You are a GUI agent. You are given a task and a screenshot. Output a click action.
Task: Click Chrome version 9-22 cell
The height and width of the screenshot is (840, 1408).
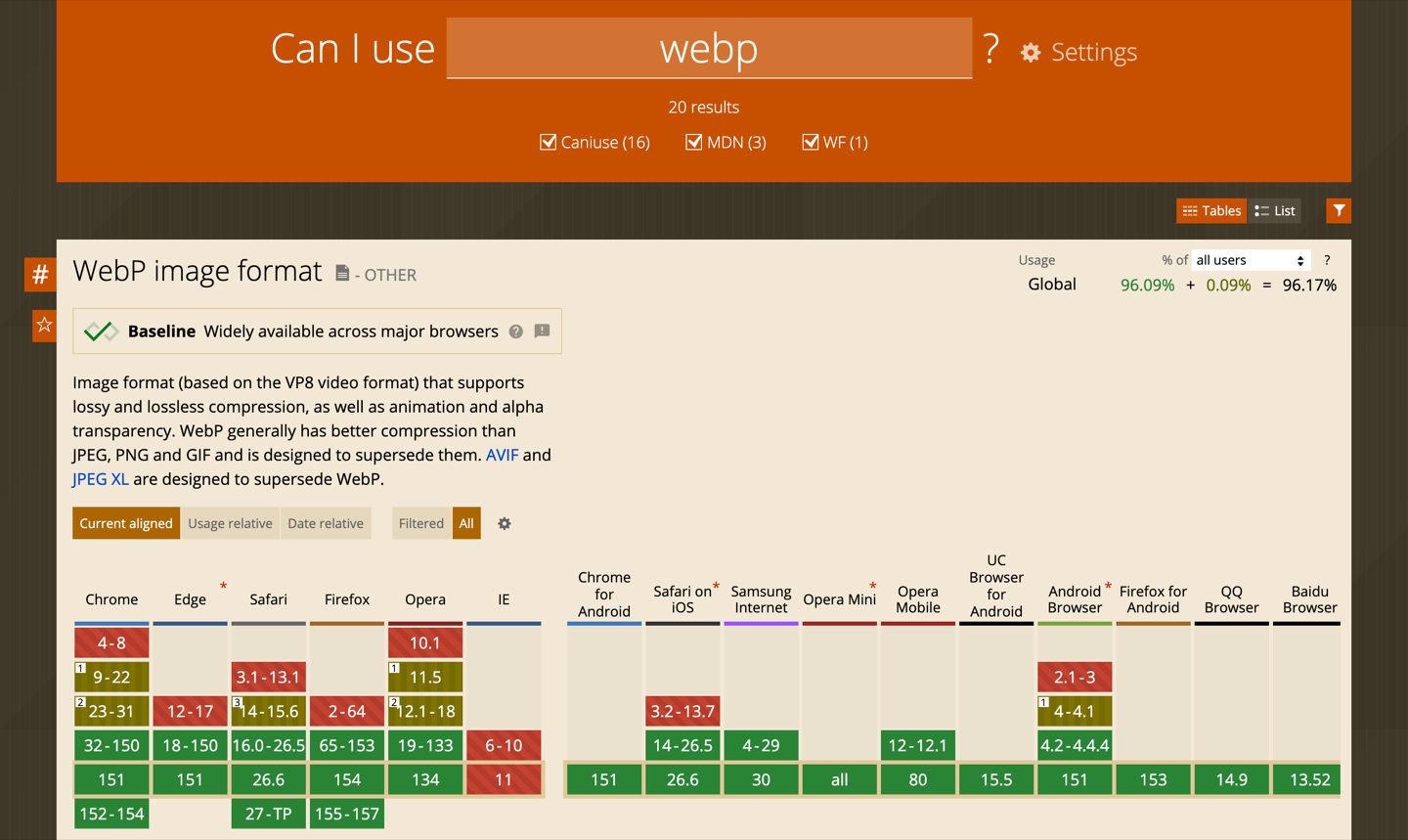[x=111, y=677]
